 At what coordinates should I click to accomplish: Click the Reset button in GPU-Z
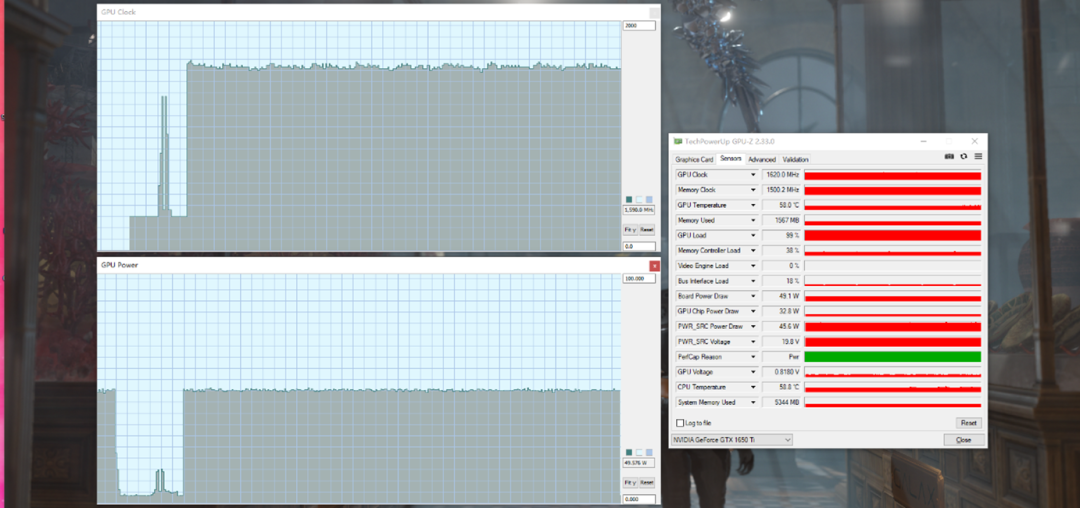click(x=968, y=423)
